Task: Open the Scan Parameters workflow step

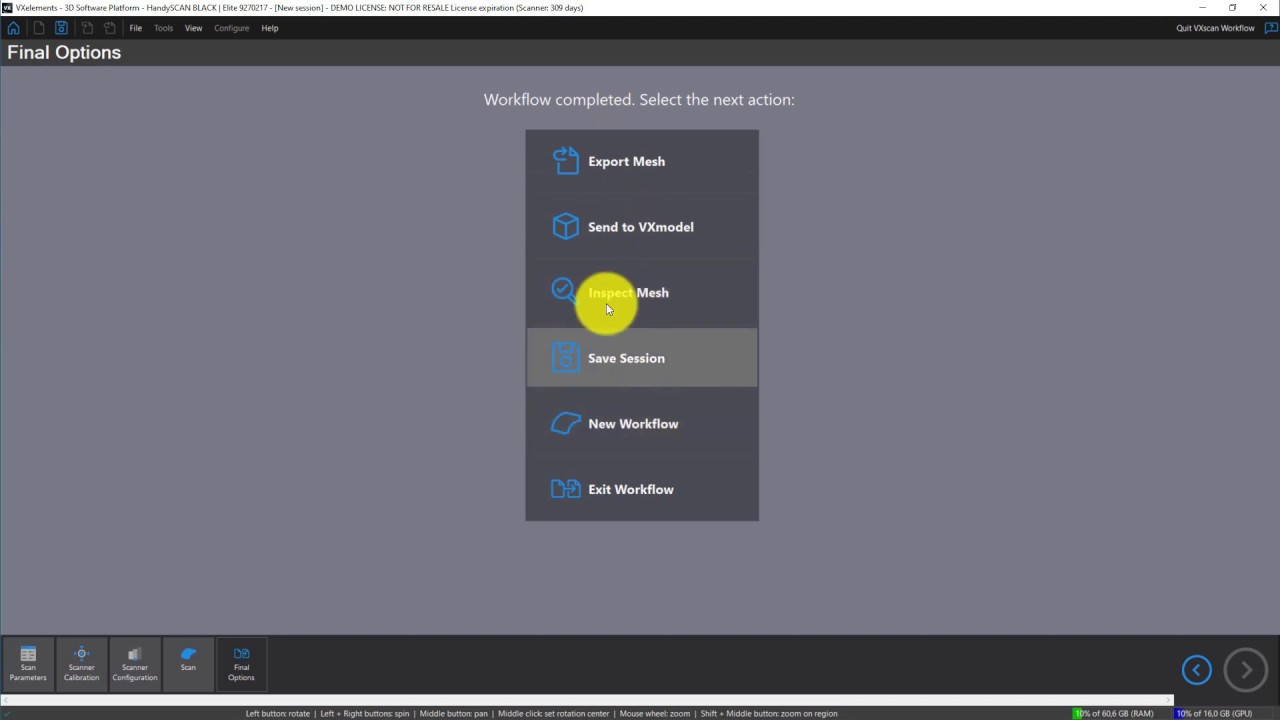Action: click(x=28, y=663)
